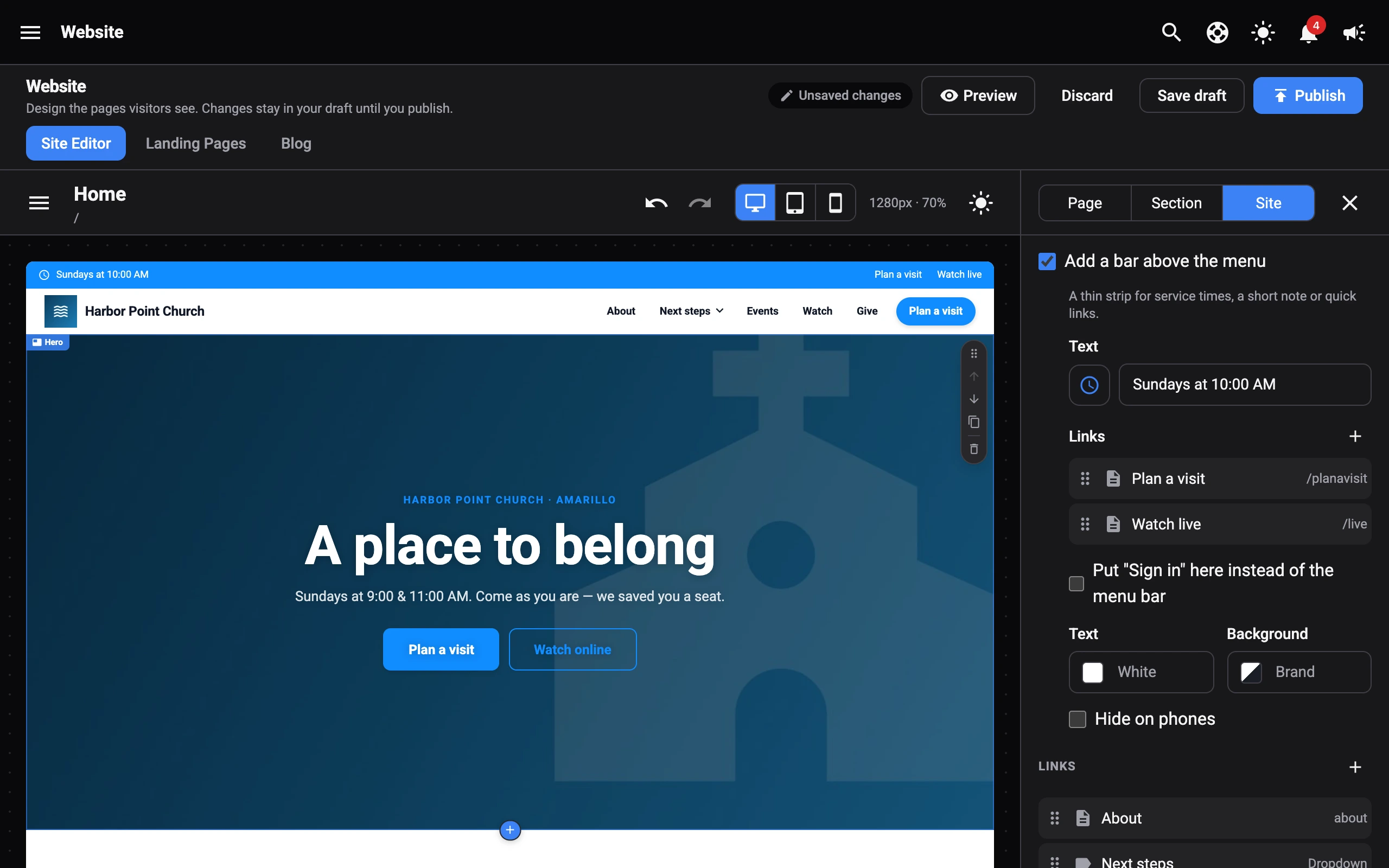This screenshot has height=868, width=1389.
Task: Open the pages list menu beside Home
Action: [39, 203]
